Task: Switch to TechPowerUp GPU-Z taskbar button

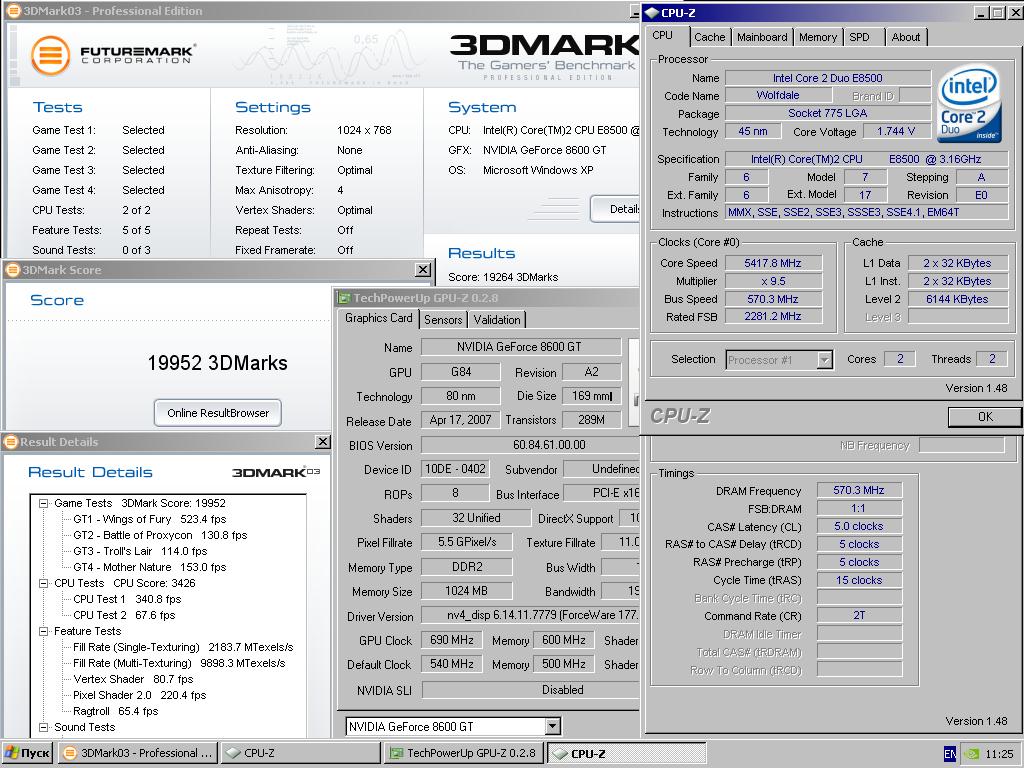Action: [x=463, y=753]
